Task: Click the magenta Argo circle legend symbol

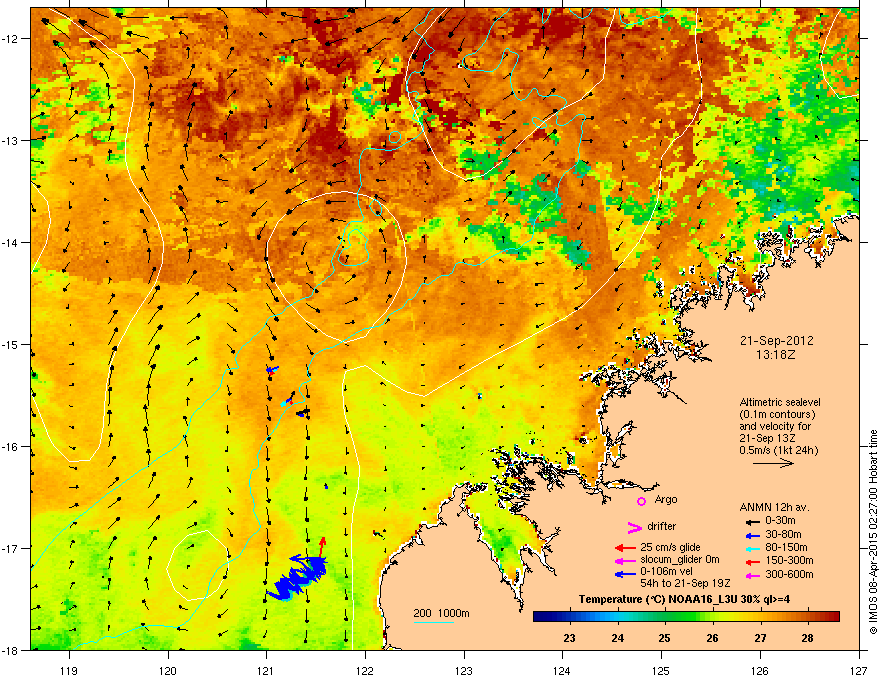Action: pos(641,501)
